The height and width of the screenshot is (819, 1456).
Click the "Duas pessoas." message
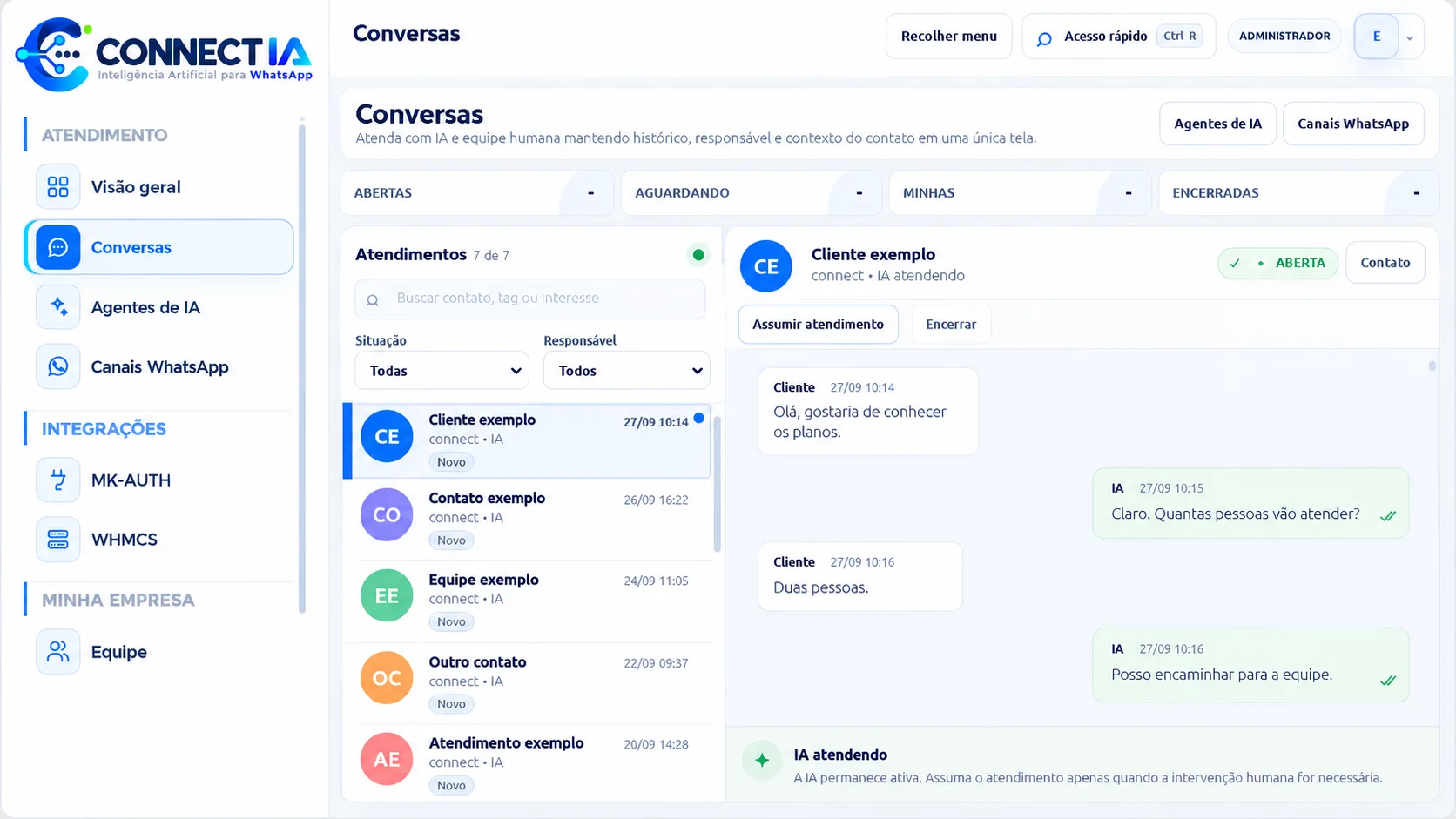pyautogui.click(x=859, y=576)
